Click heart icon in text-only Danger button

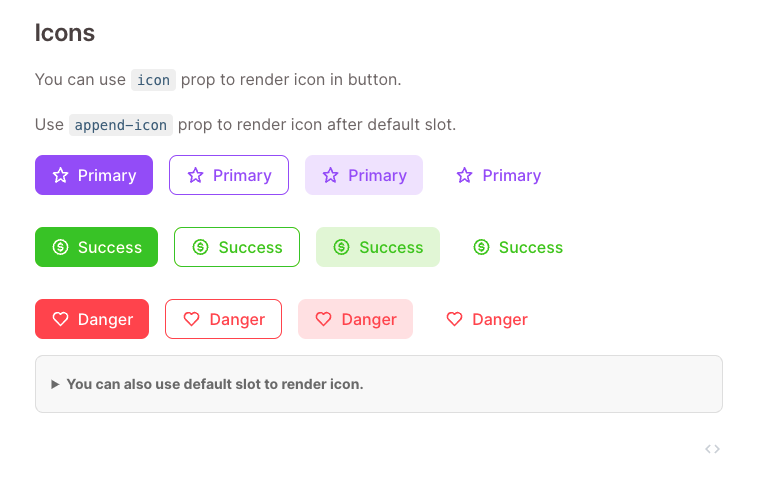click(454, 319)
